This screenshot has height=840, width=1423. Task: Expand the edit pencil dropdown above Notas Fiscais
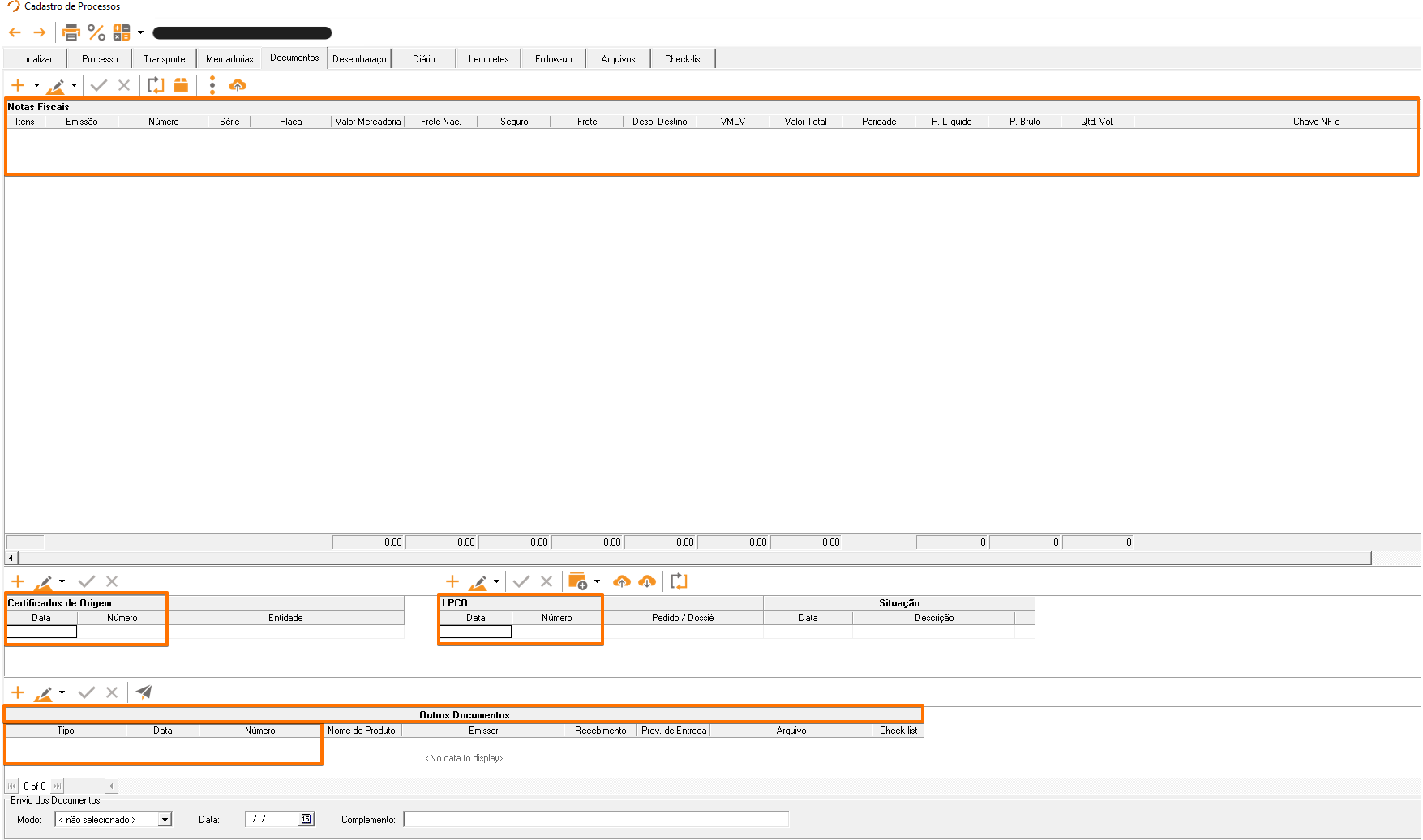74,85
